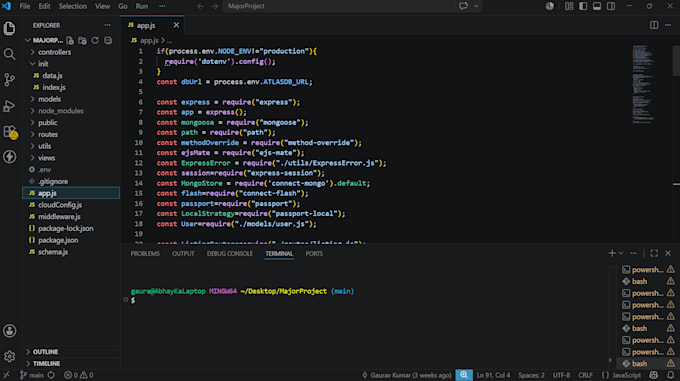This screenshot has height=381, width=680.
Task: Click the Copilot chat icon in title bar
Action: pos(463,6)
